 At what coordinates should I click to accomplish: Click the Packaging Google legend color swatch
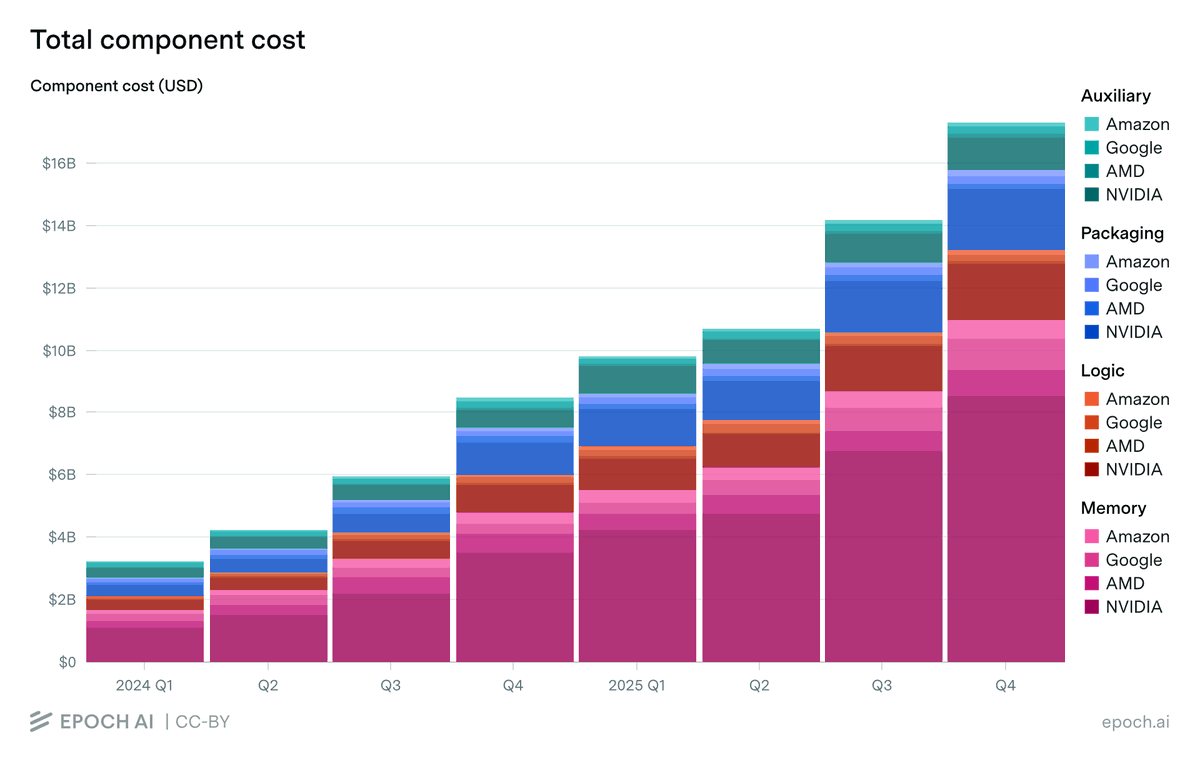click(x=1092, y=285)
